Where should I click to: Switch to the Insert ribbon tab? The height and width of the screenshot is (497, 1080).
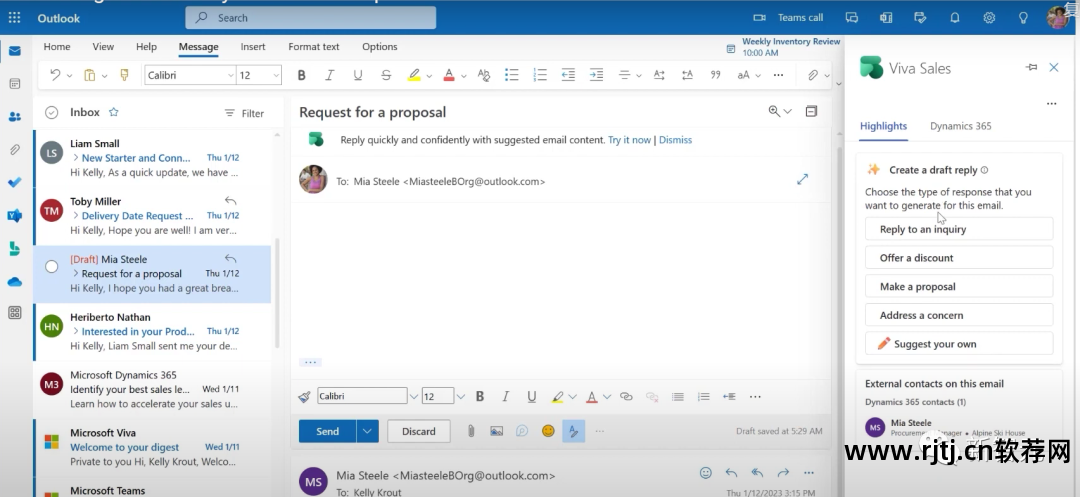click(253, 47)
